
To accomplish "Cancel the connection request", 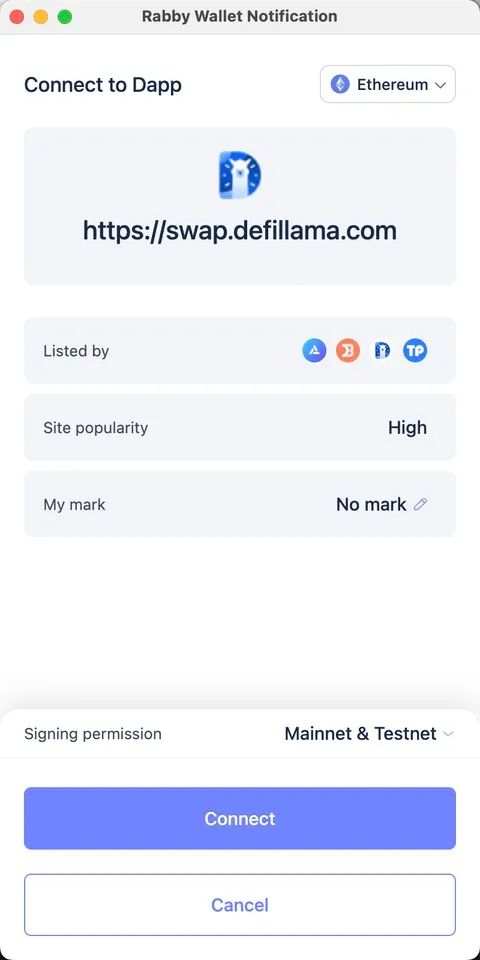I will point(240,905).
